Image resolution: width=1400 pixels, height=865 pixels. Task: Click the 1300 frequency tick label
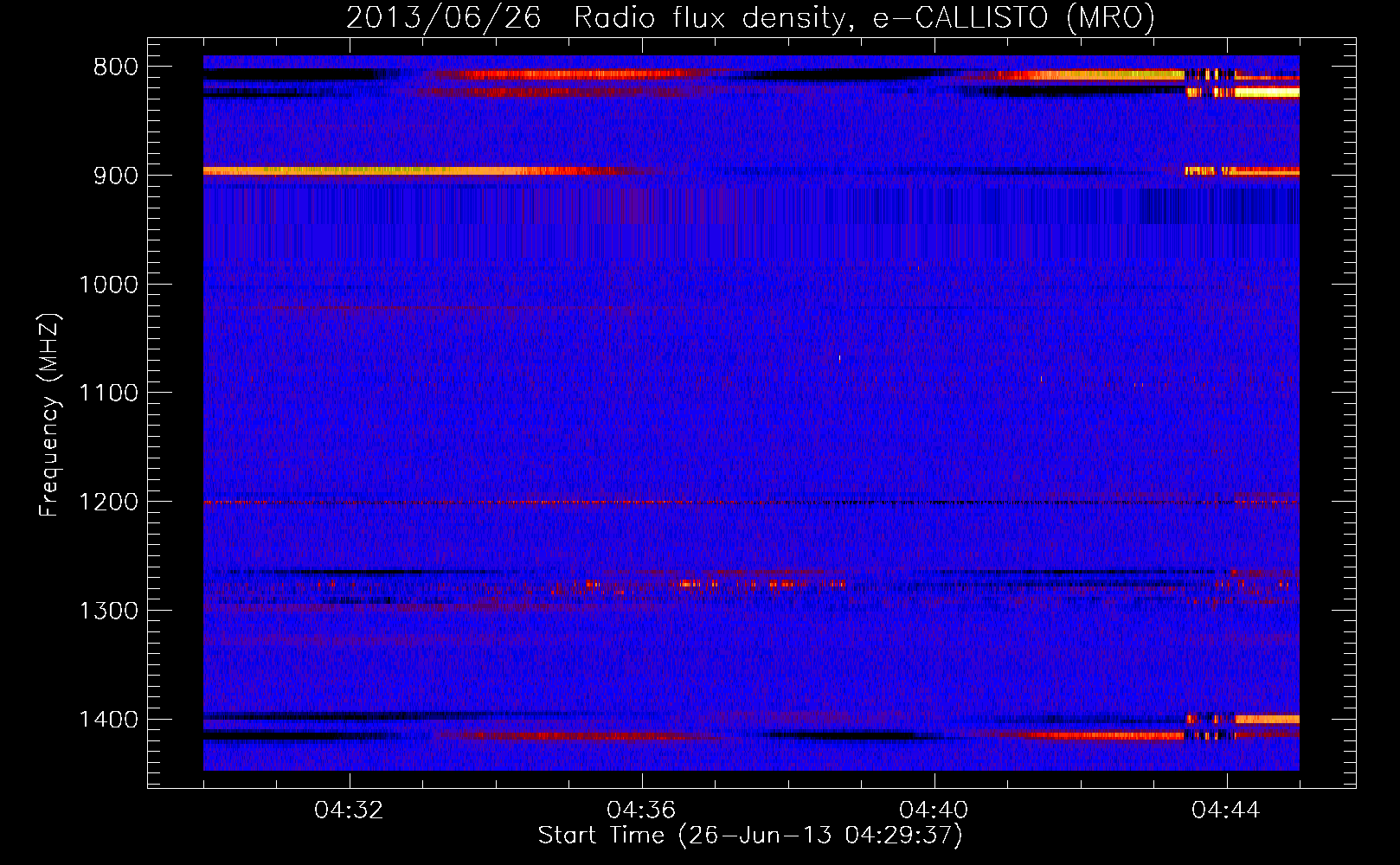pyautogui.click(x=108, y=612)
